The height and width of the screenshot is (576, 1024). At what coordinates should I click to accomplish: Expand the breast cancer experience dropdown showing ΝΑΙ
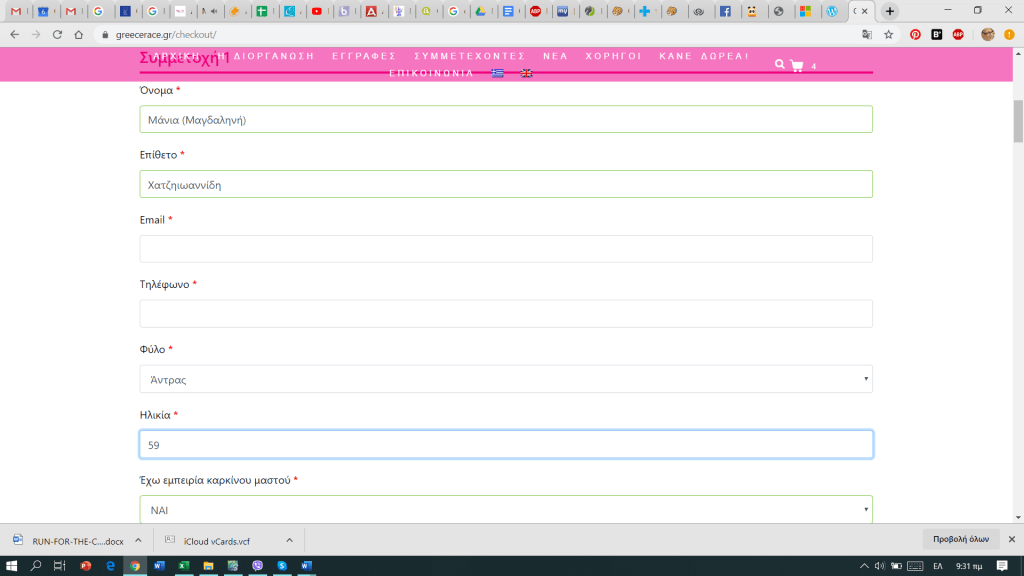[506, 509]
